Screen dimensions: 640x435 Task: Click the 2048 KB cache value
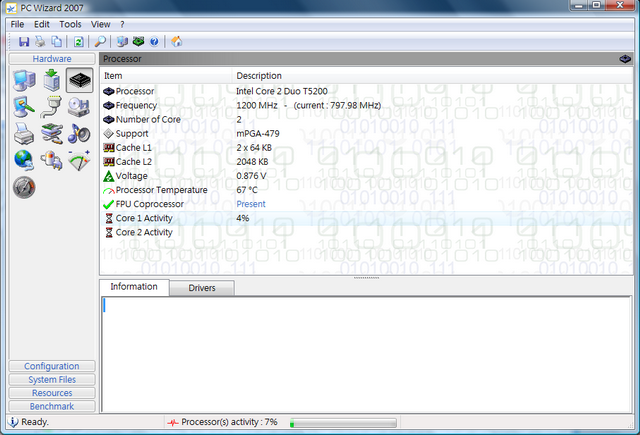coord(252,162)
